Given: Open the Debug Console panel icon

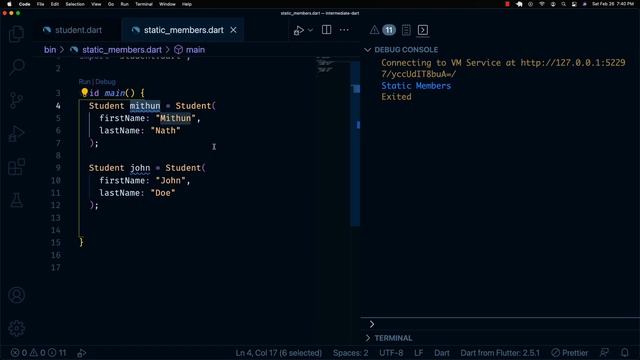Looking at the screenshot, I should pos(423,30).
